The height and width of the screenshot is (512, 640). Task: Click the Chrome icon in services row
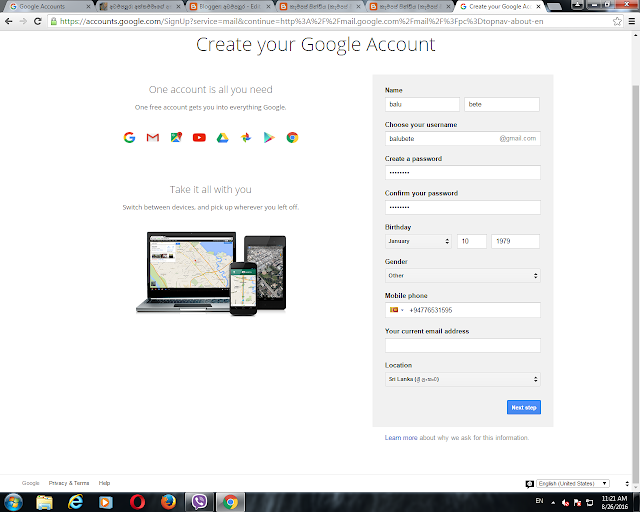[292, 138]
